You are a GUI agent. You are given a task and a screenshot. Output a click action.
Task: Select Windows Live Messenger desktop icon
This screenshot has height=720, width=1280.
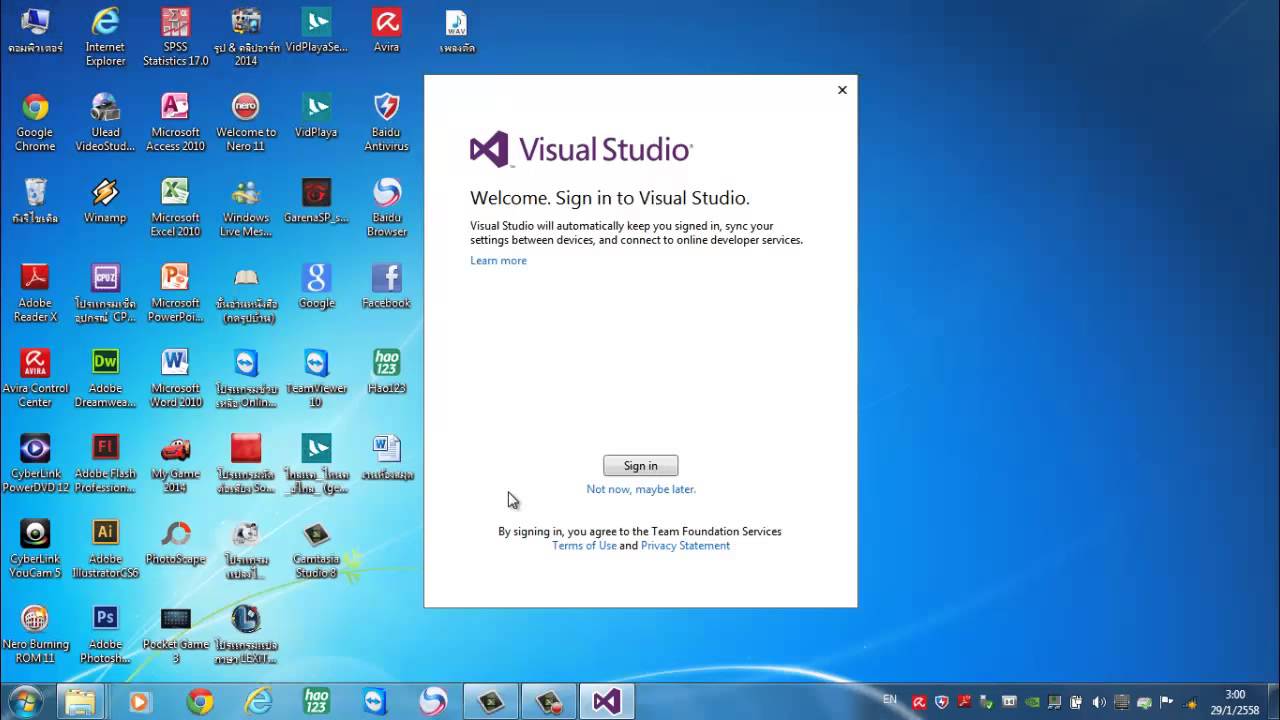(246, 207)
